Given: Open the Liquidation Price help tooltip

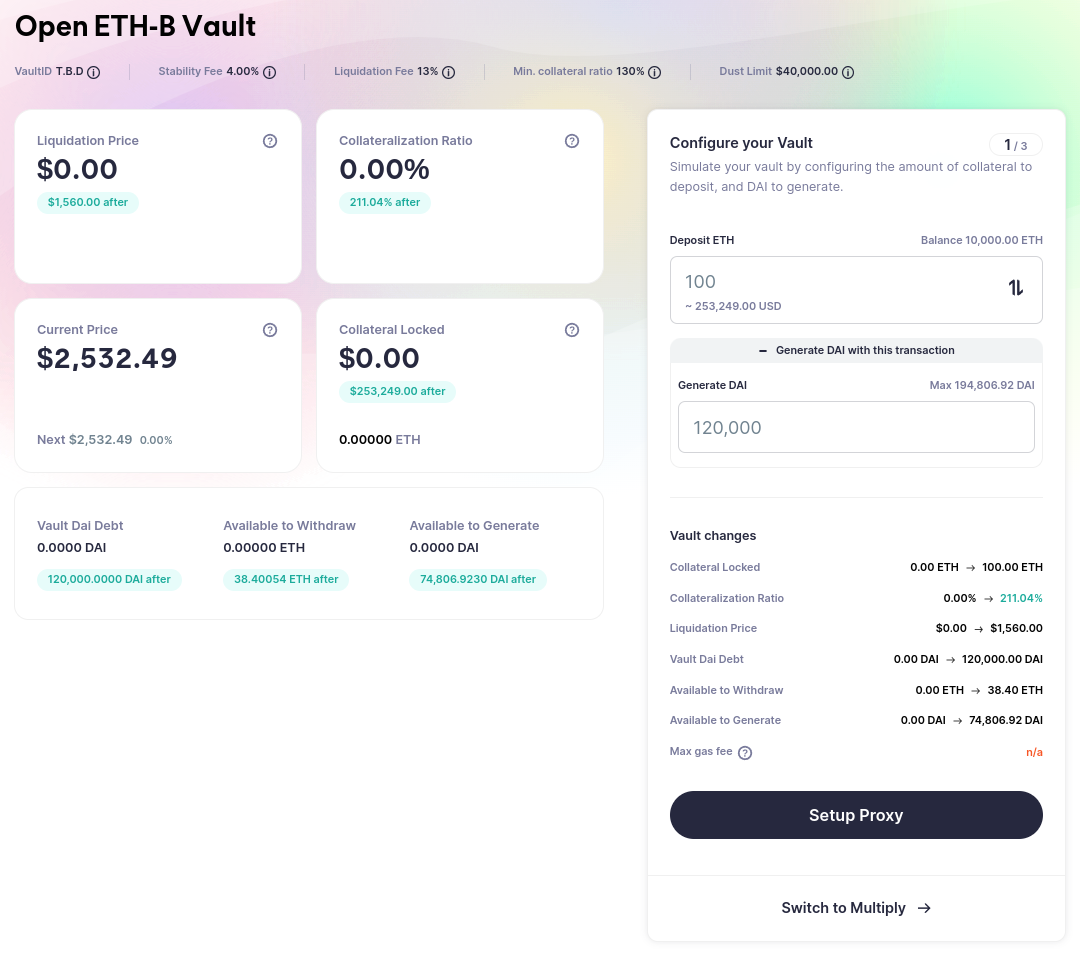Looking at the screenshot, I should tap(270, 141).
